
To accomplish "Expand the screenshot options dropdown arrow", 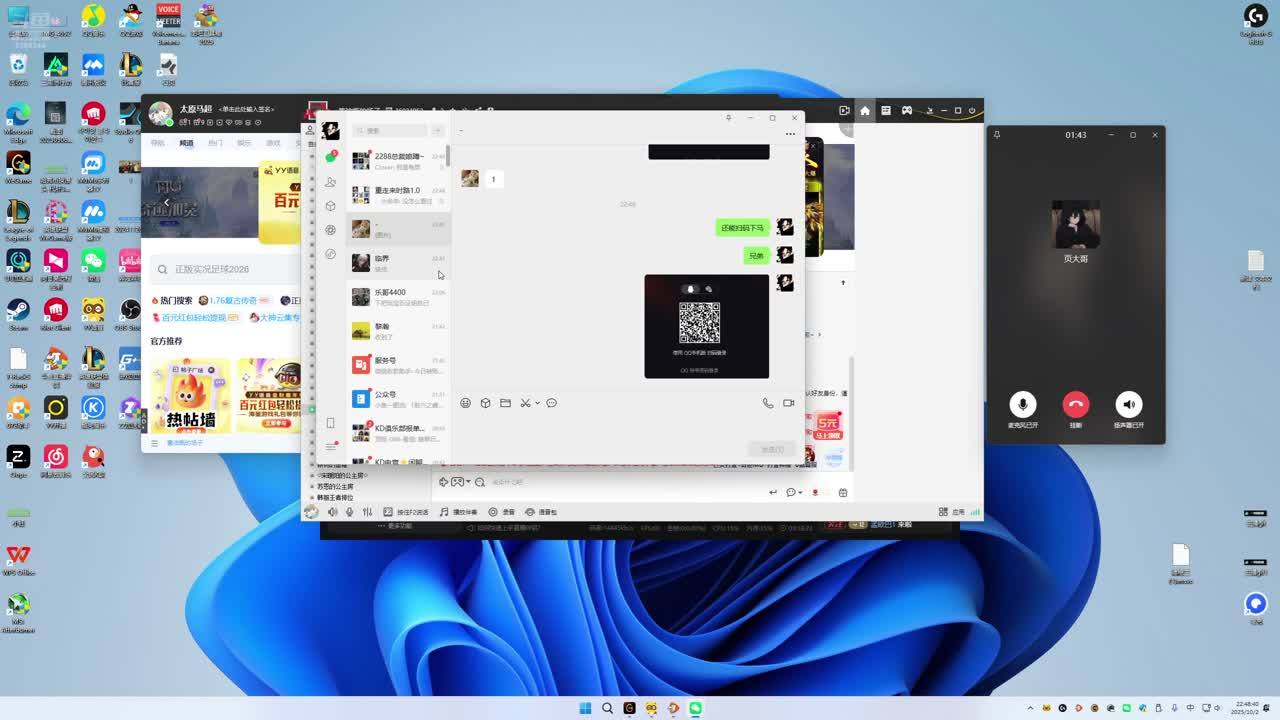I will (x=537, y=403).
